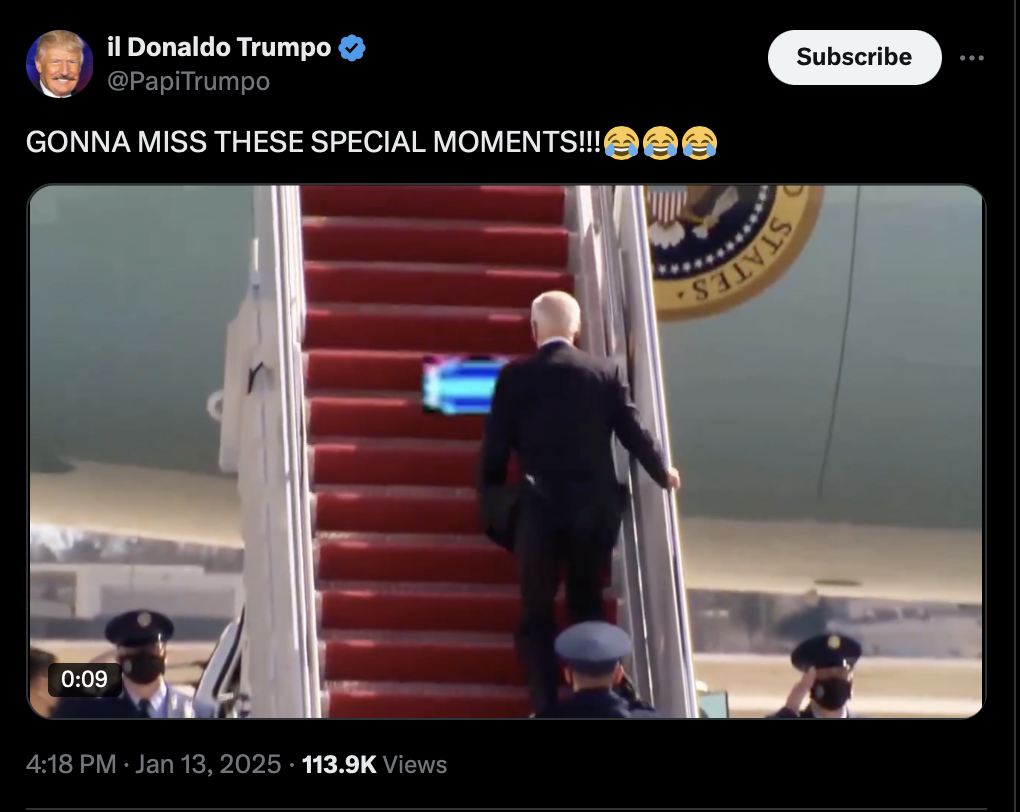Click the 0:09 video duration badge
The image size is (1020, 812).
click(84, 679)
